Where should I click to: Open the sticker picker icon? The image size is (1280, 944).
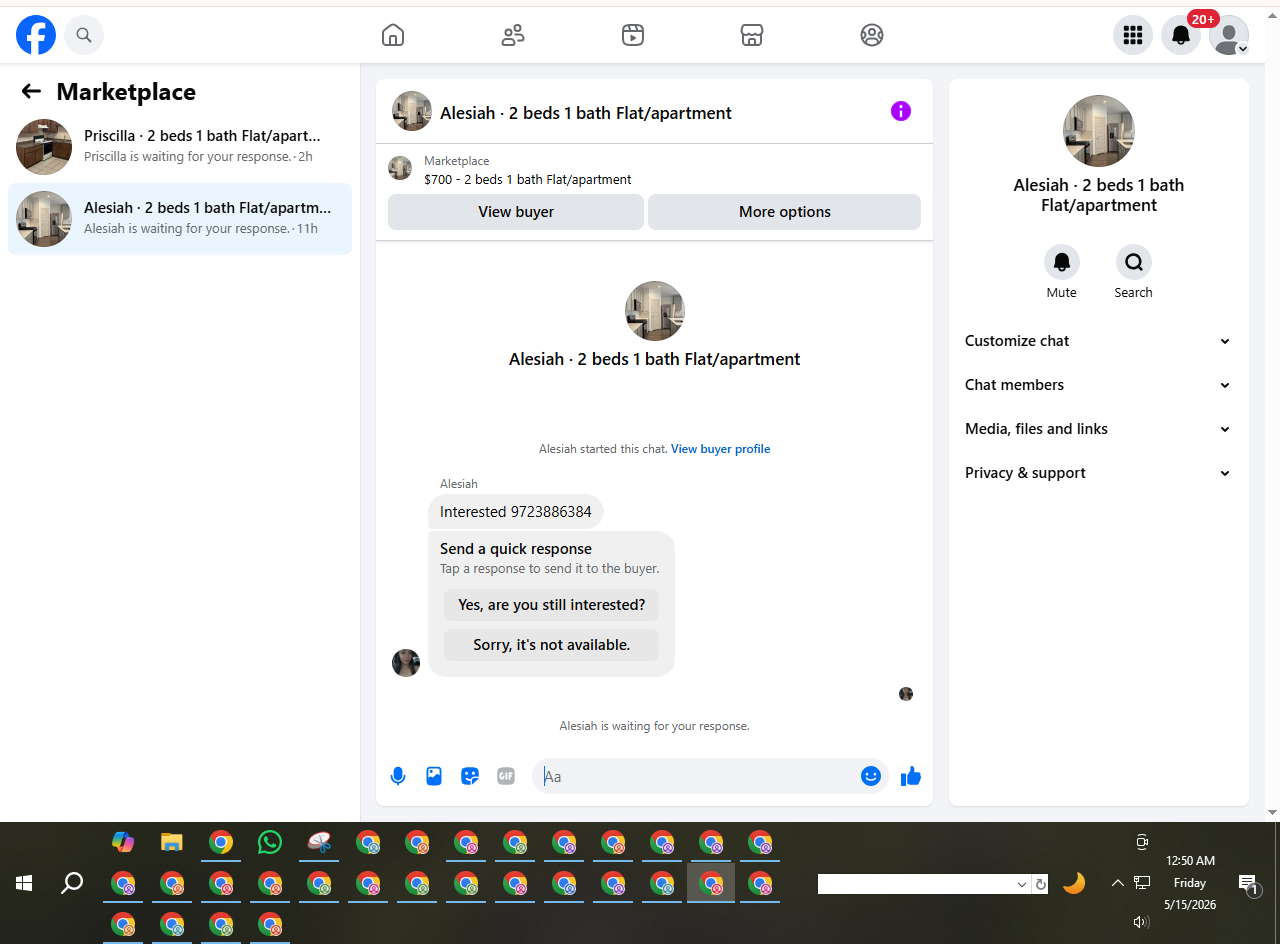pos(470,776)
